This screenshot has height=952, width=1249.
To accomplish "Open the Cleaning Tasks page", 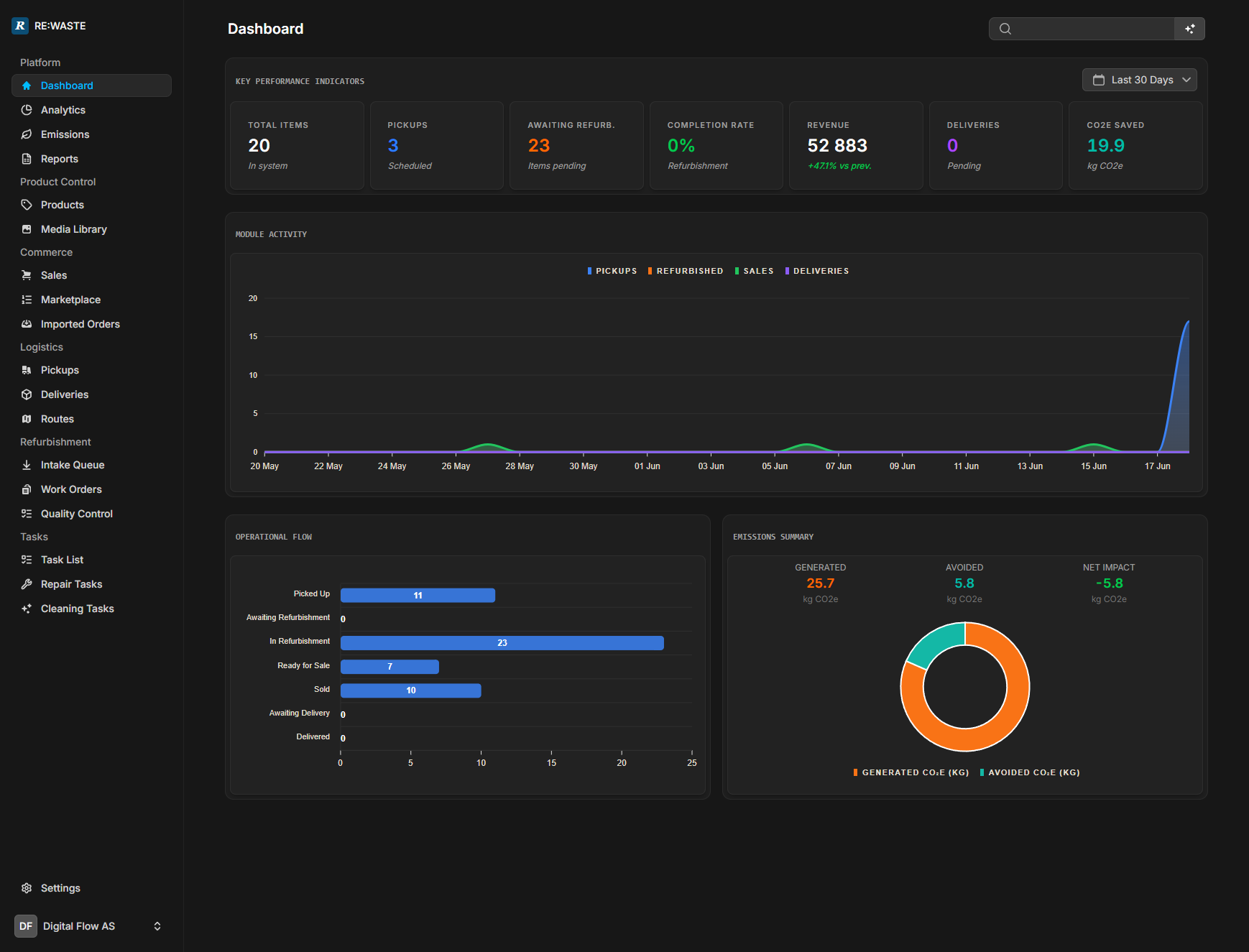I will point(91,609).
